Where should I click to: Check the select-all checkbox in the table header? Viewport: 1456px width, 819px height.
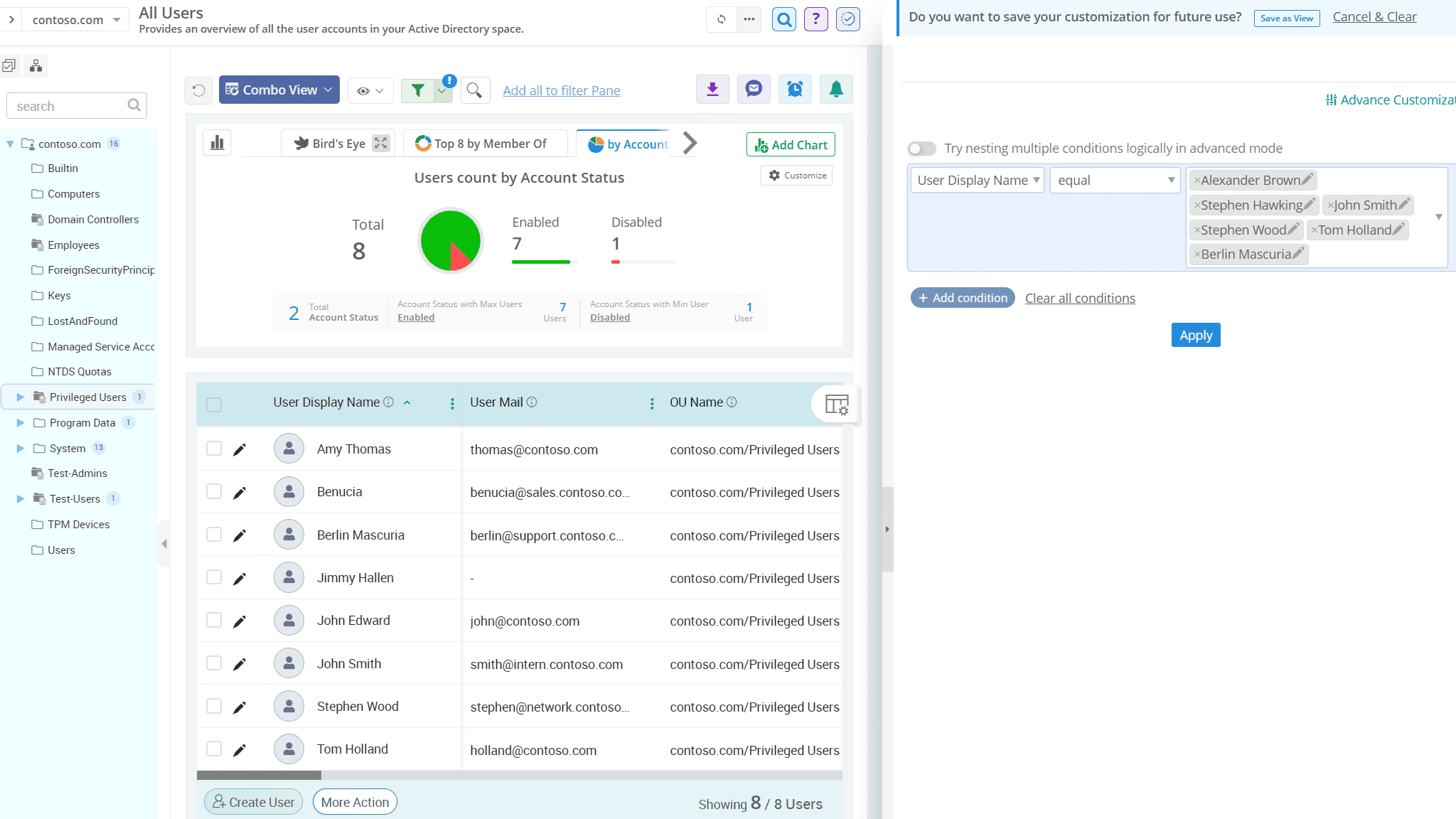click(x=214, y=403)
